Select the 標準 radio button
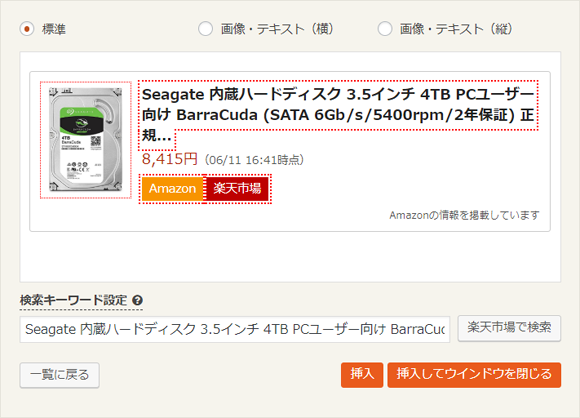The image size is (580, 418). tap(27, 29)
